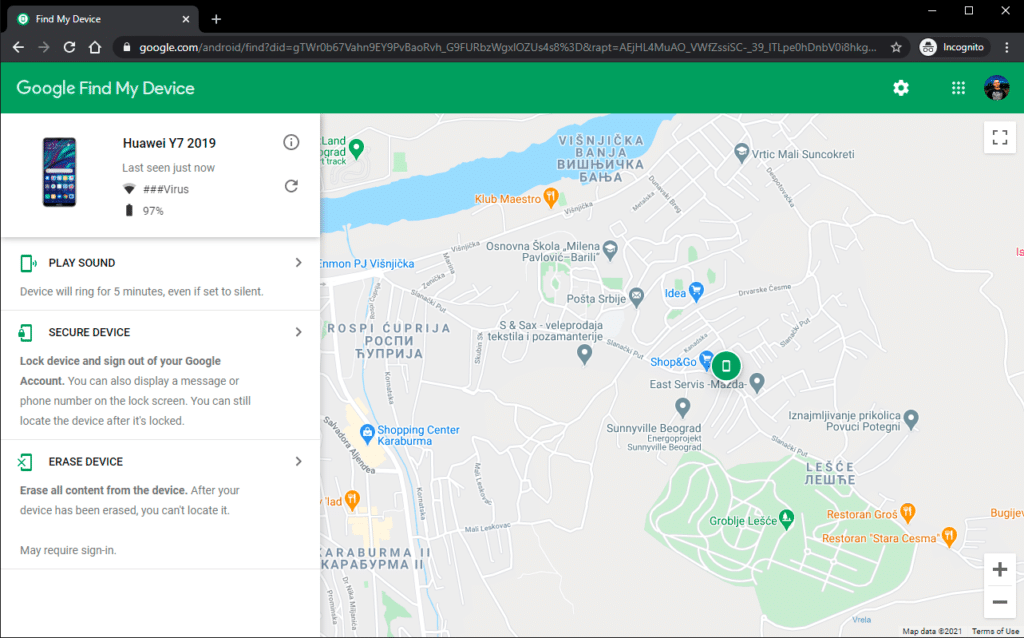Click the Huawei Y7 2019 phone thumbnail
Image resolution: width=1024 pixels, height=638 pixels.
click(x=59, y=172)
